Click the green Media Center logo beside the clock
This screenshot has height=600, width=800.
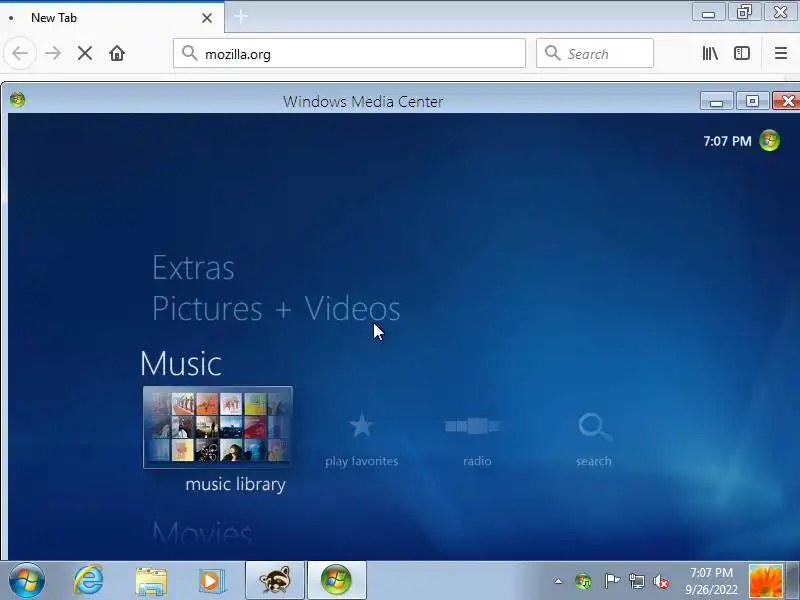click(769, 141)
